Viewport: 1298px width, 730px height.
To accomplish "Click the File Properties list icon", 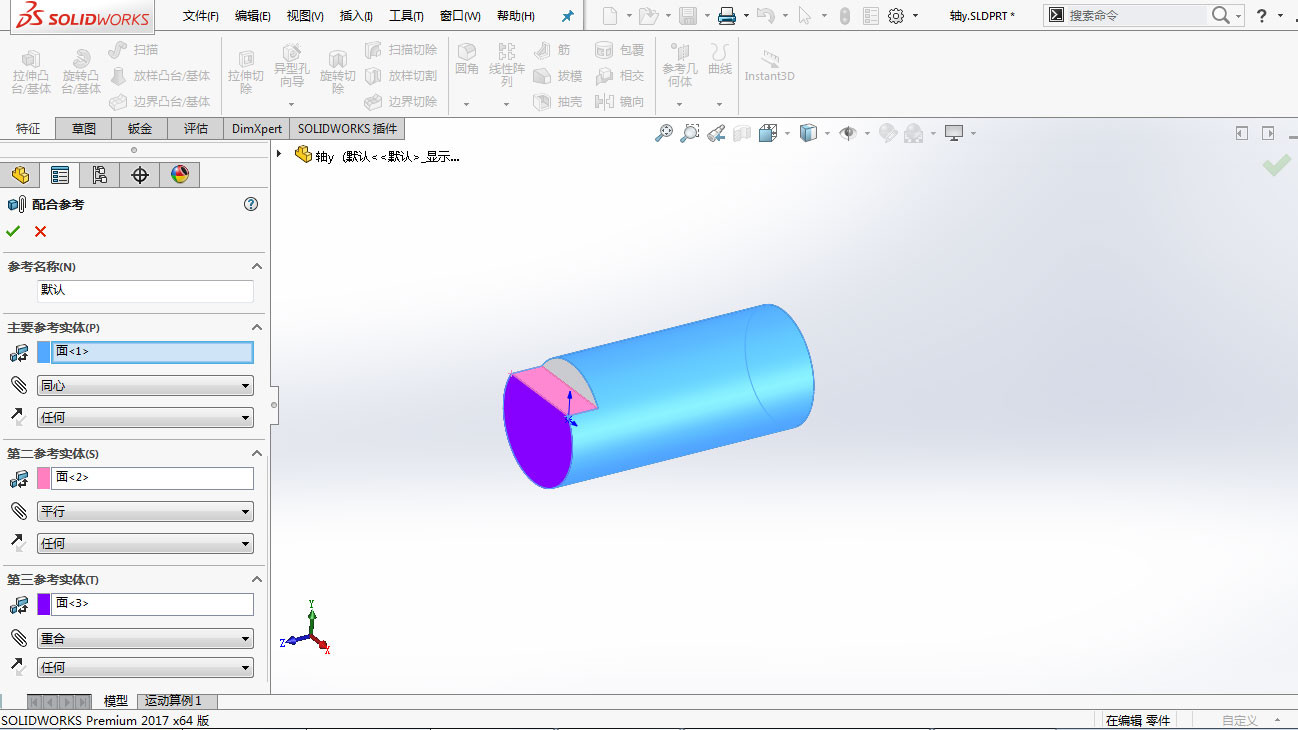I will (x=871, y=16).
